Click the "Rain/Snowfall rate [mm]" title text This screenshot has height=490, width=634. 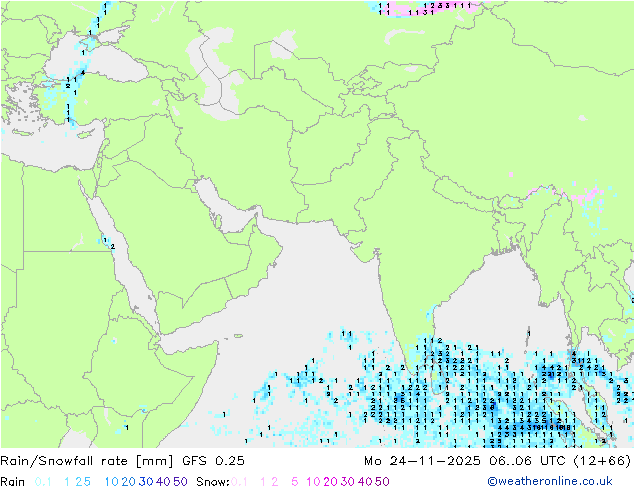[87, 461]
